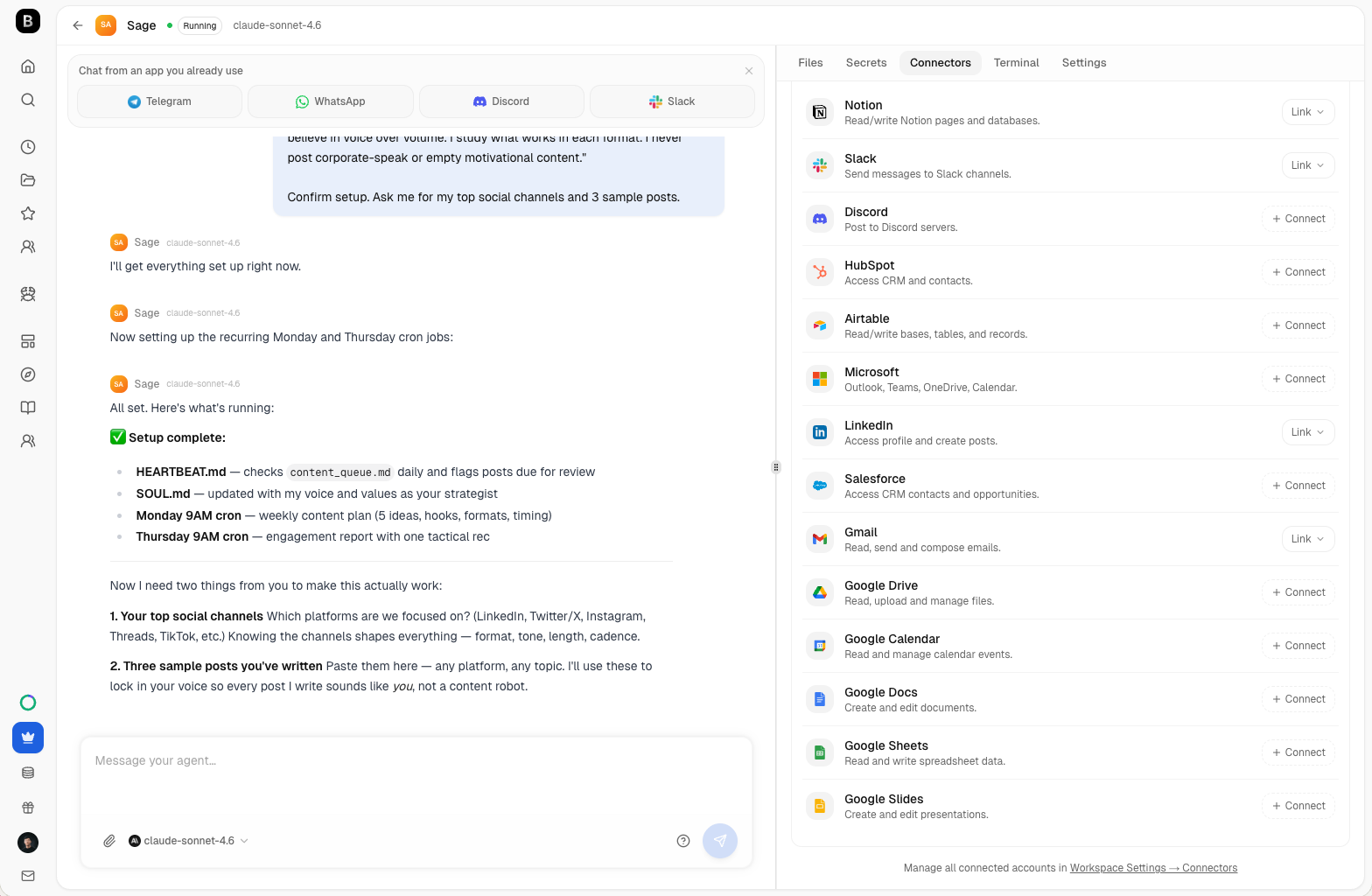The height and width of the screenshot is (896, 1372).
Task: Open the home icon in the sidebar
Action: coord(28,66)
